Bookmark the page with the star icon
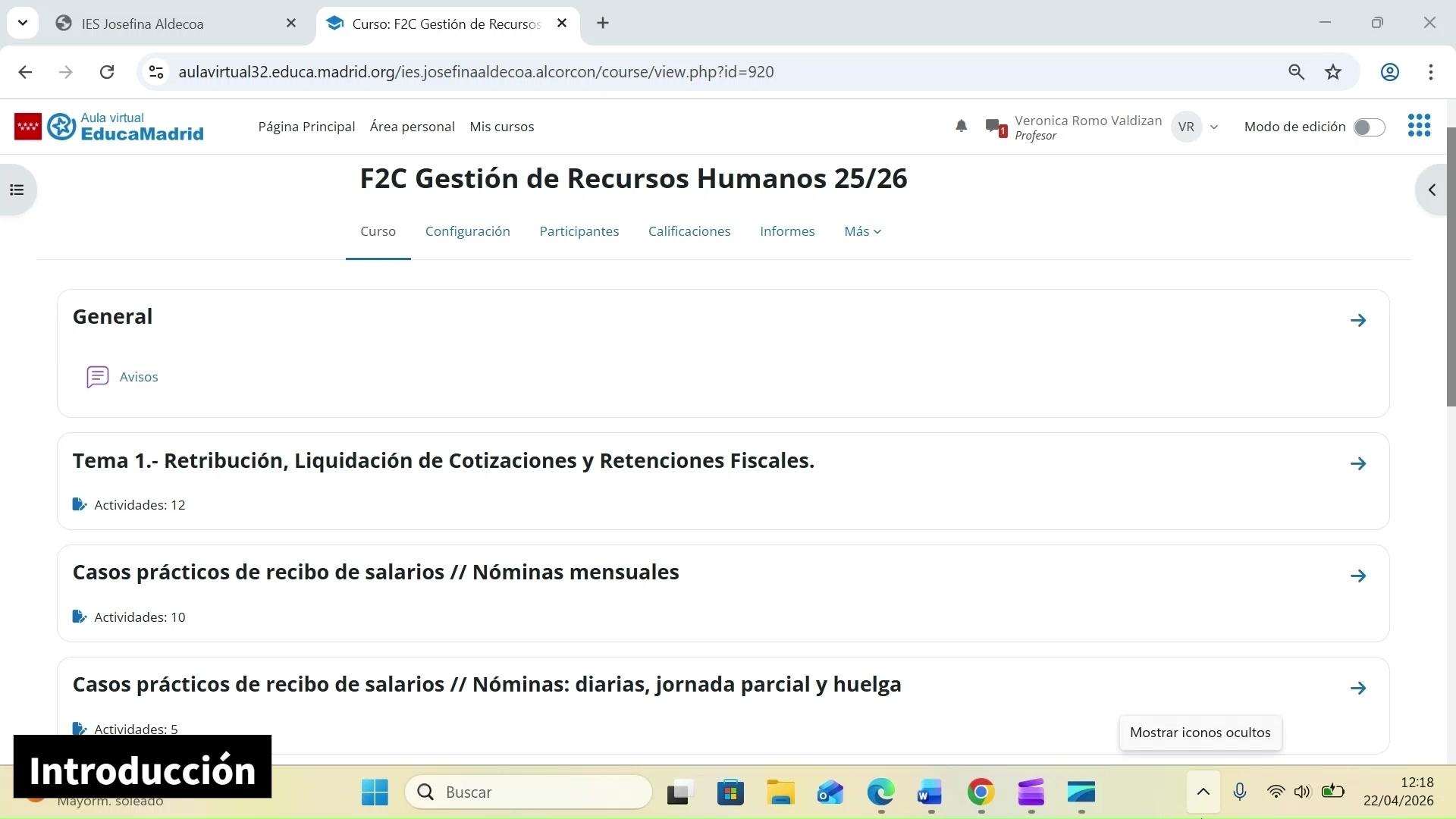Viewport: 1456px width, 819px height. (1333, 72)
